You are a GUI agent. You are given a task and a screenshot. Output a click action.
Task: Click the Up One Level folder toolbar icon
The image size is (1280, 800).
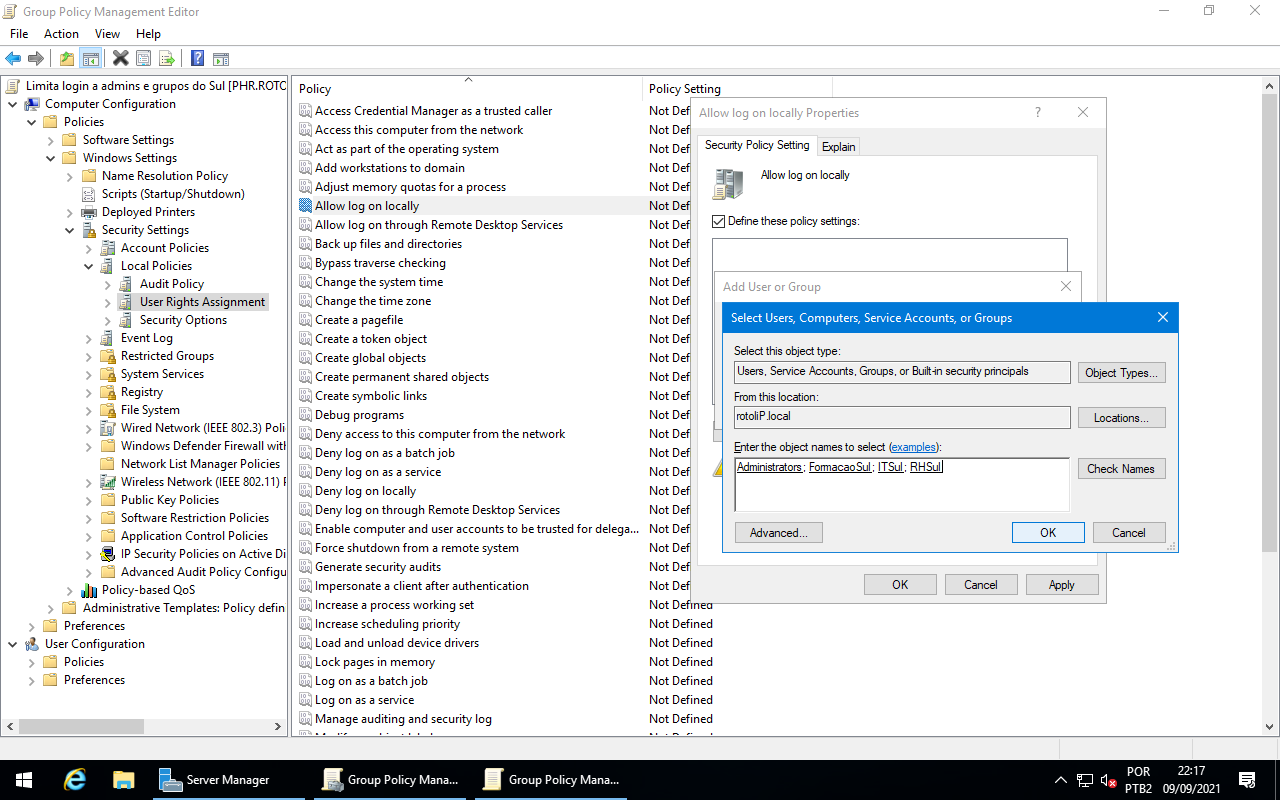tap(66, 58)
